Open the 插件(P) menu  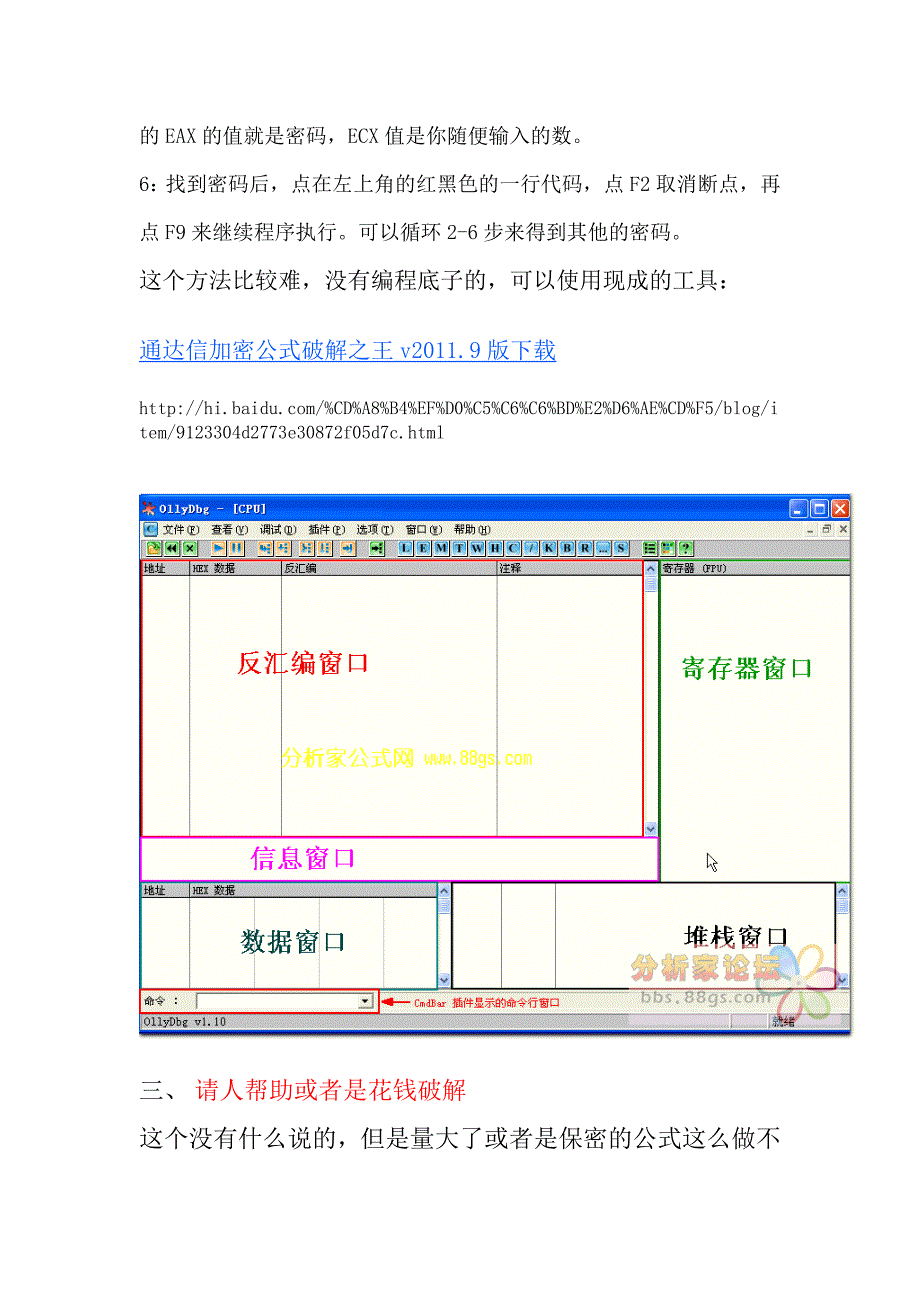point(327,529)
